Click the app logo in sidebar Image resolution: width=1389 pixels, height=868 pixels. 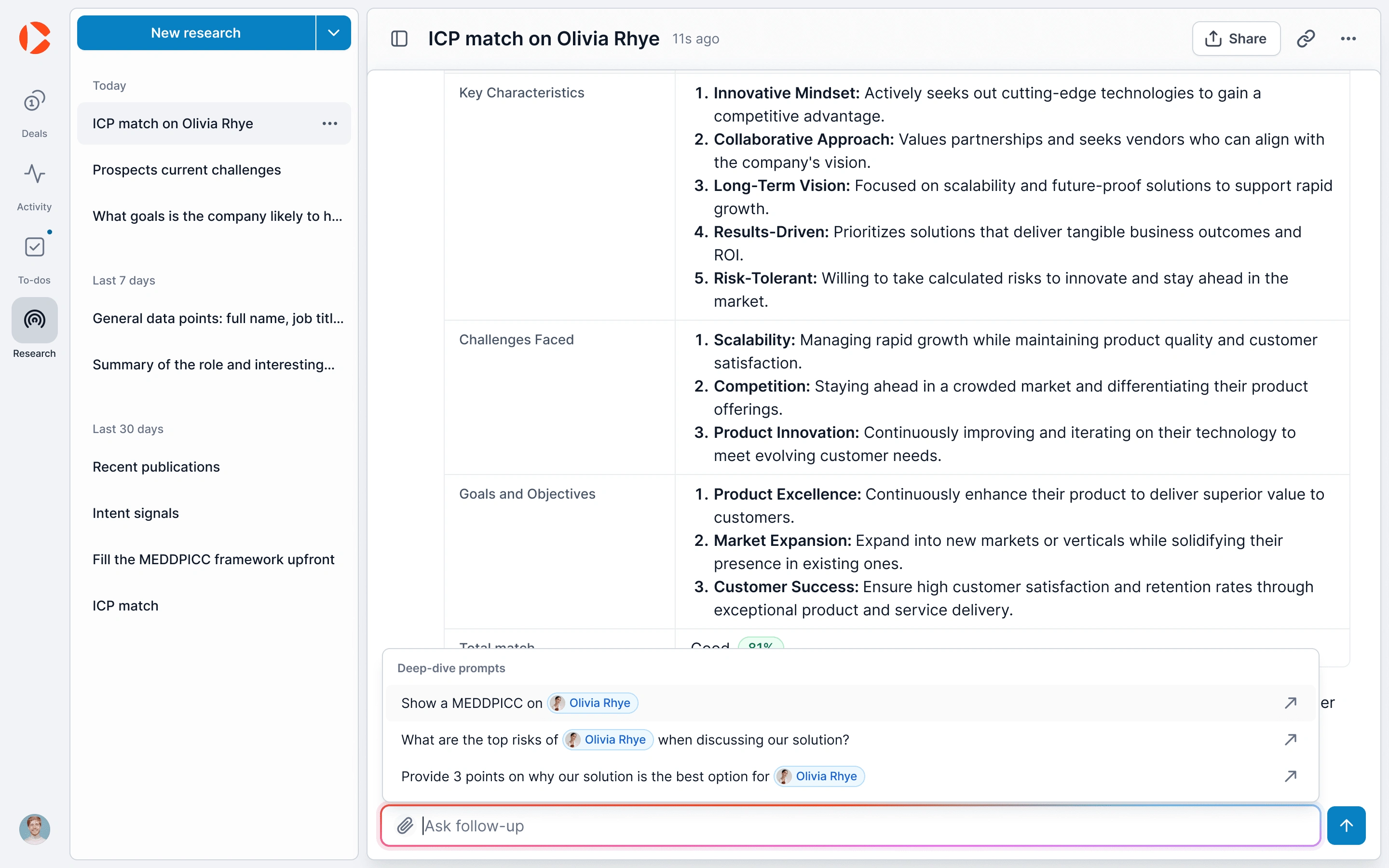[34, 38]
